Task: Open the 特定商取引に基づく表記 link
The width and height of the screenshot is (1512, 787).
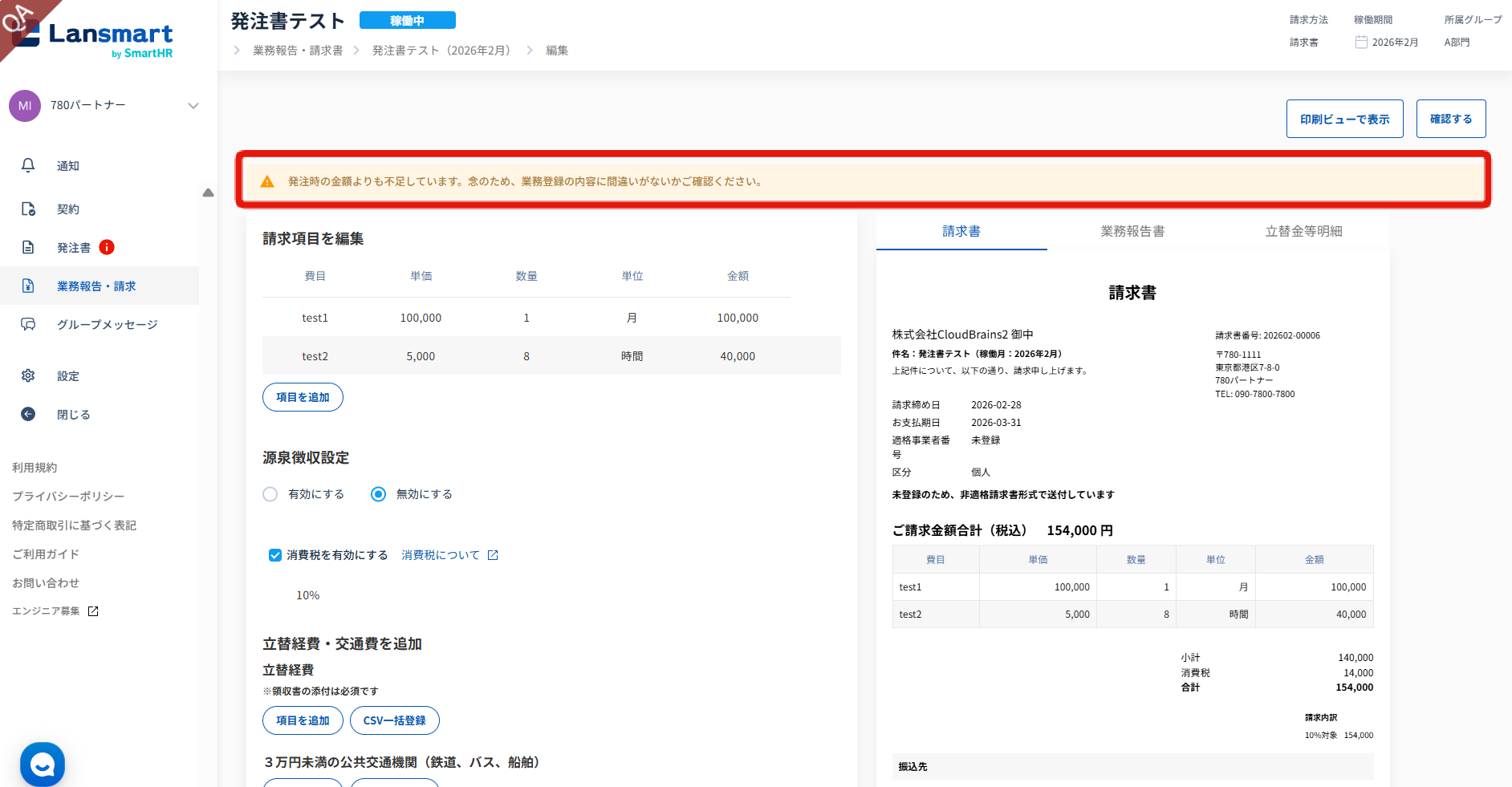Action: (x=74, y=525)
